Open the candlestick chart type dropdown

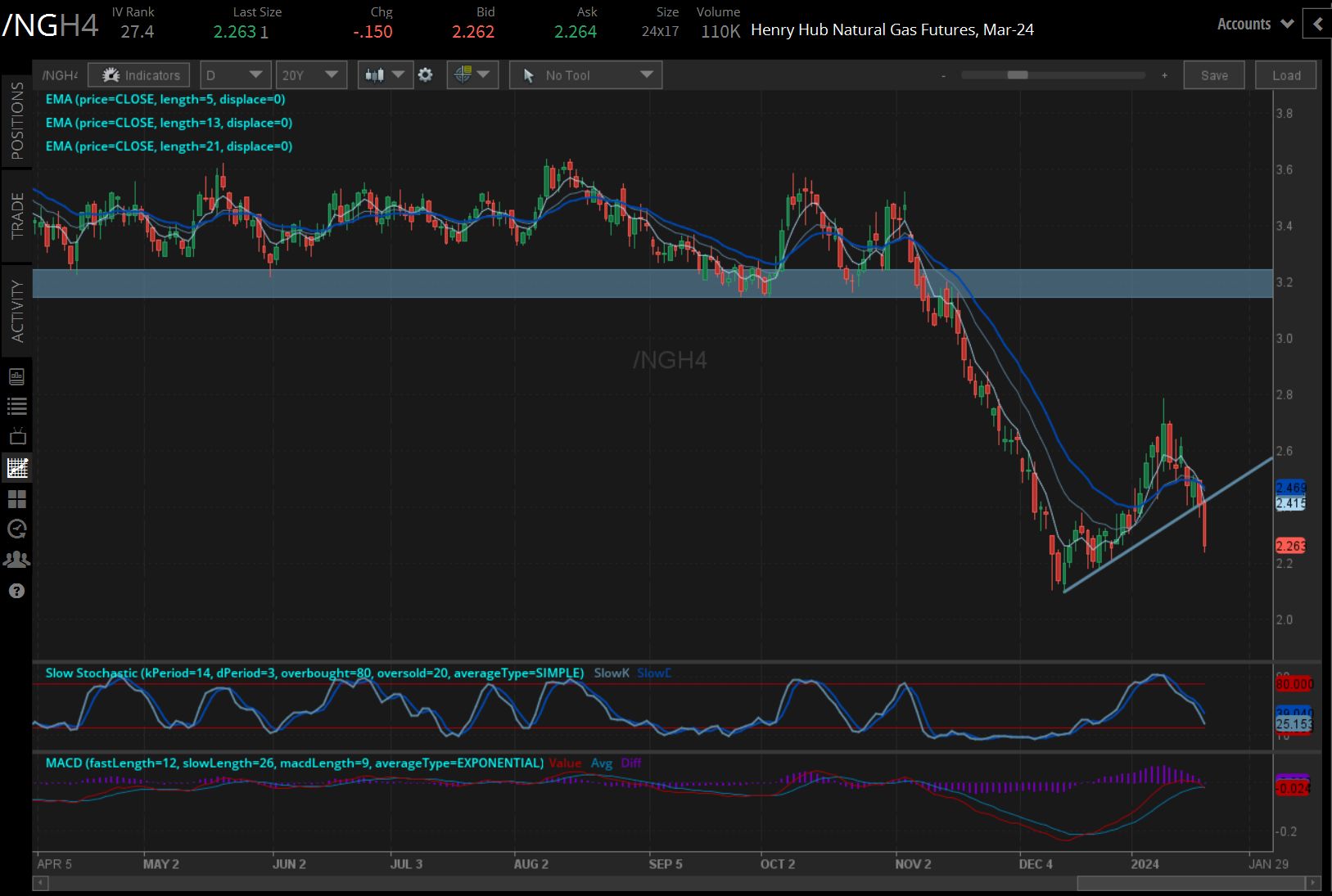(x=385, y=75)
